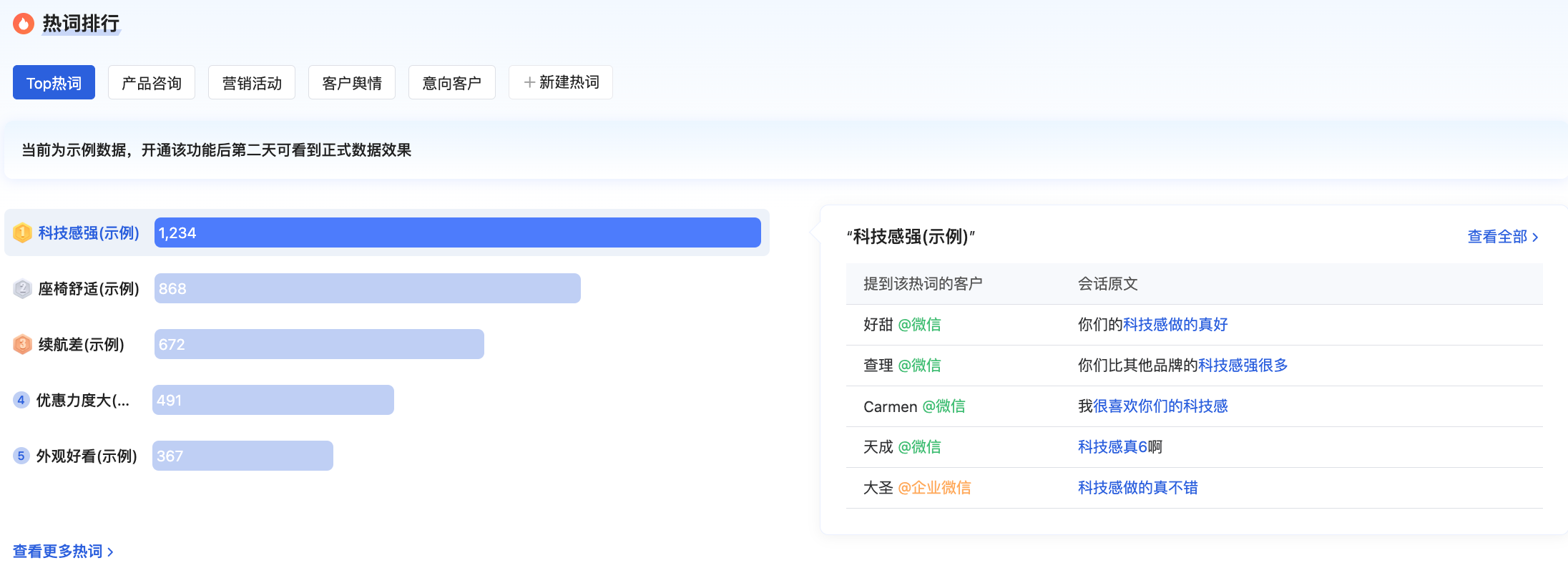Click the 会话原文 column header
Screen dimensions: 1568x578
point(1108,284)
